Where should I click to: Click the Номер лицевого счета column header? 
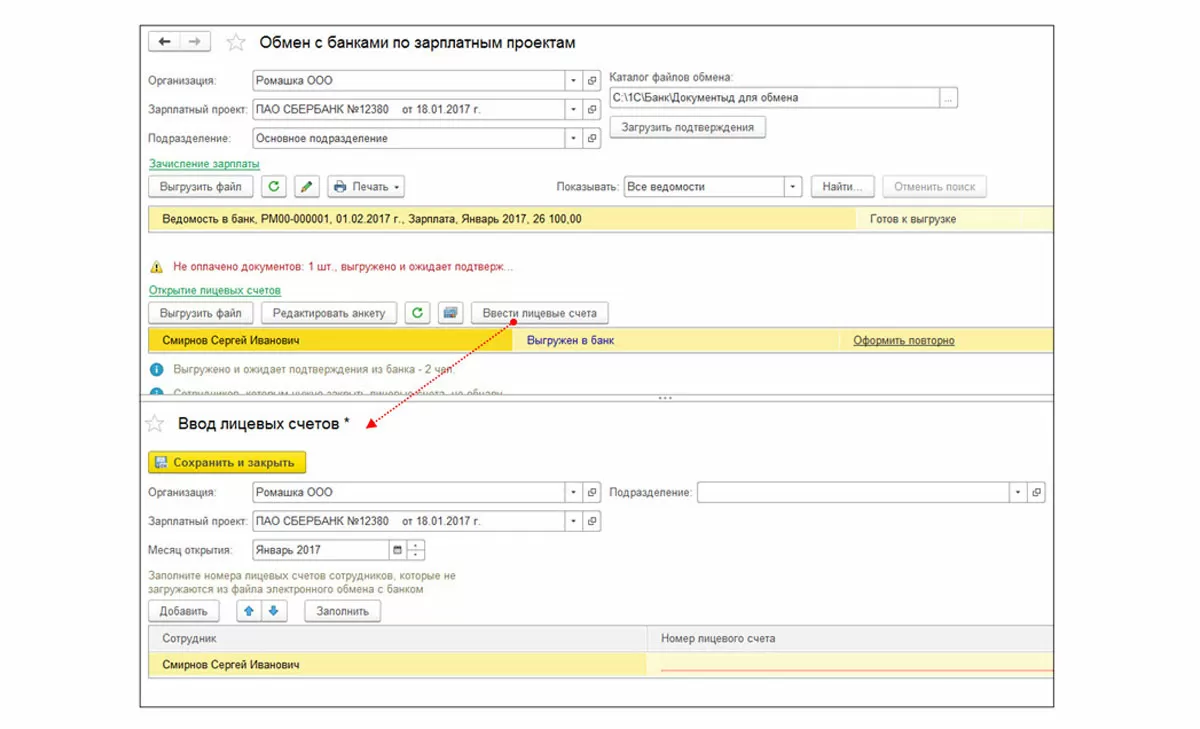coord(851,638)
